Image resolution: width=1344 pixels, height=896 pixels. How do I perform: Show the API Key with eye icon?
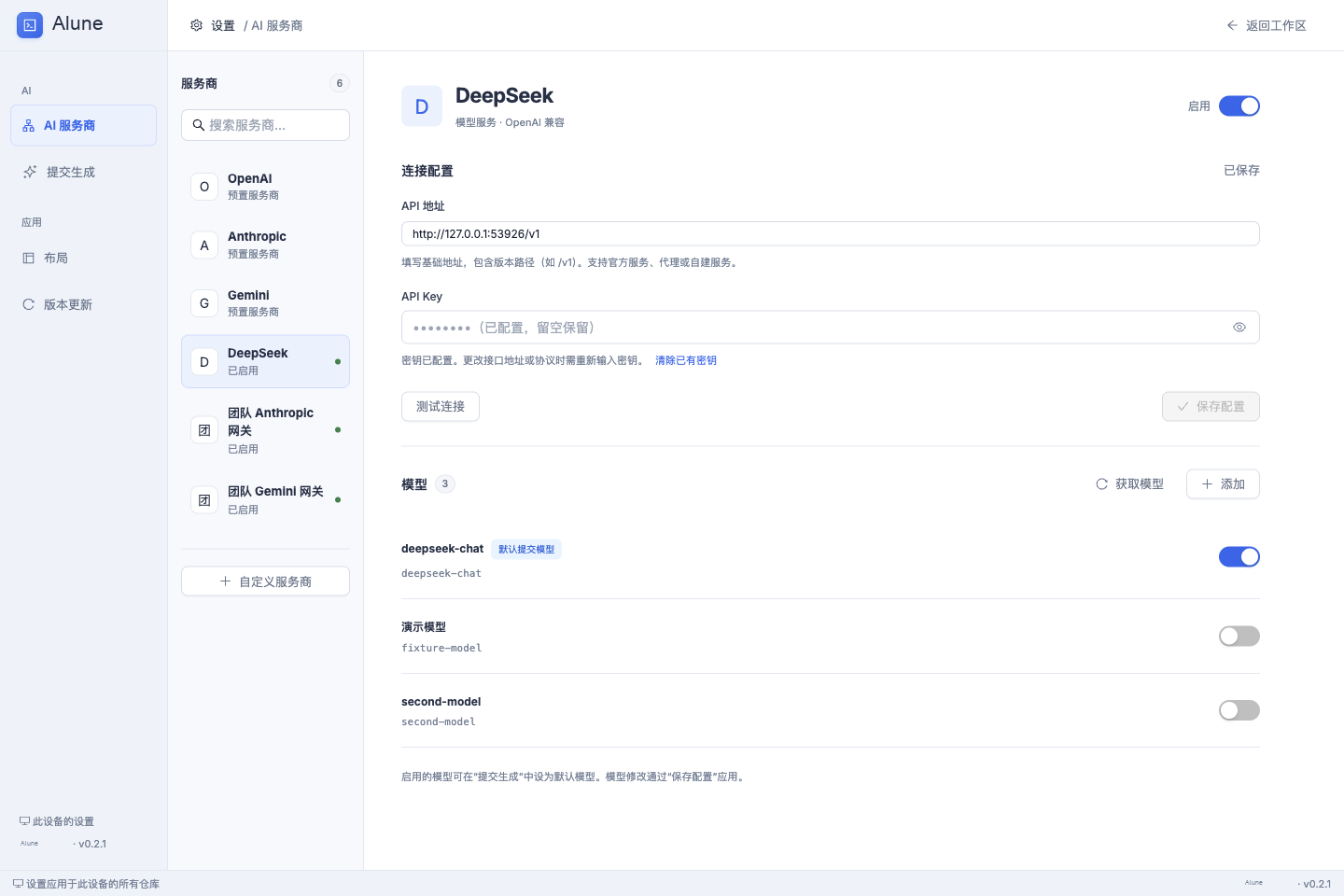click(1239, 328)
